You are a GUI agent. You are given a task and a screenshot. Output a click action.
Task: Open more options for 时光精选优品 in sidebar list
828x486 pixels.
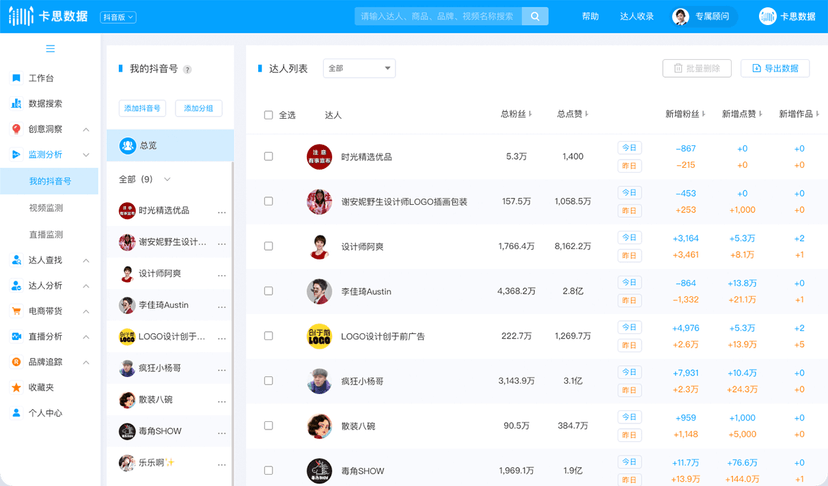click(x=221, y=212)
